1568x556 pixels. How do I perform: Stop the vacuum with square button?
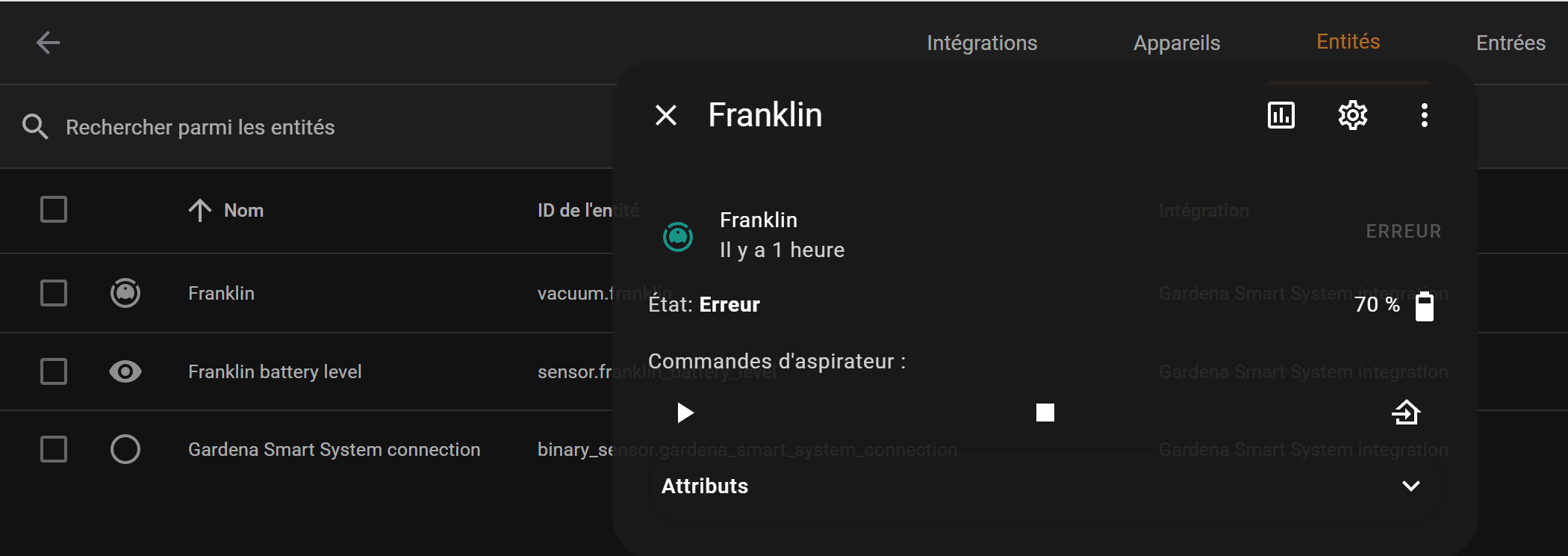tap(1045, 413)
